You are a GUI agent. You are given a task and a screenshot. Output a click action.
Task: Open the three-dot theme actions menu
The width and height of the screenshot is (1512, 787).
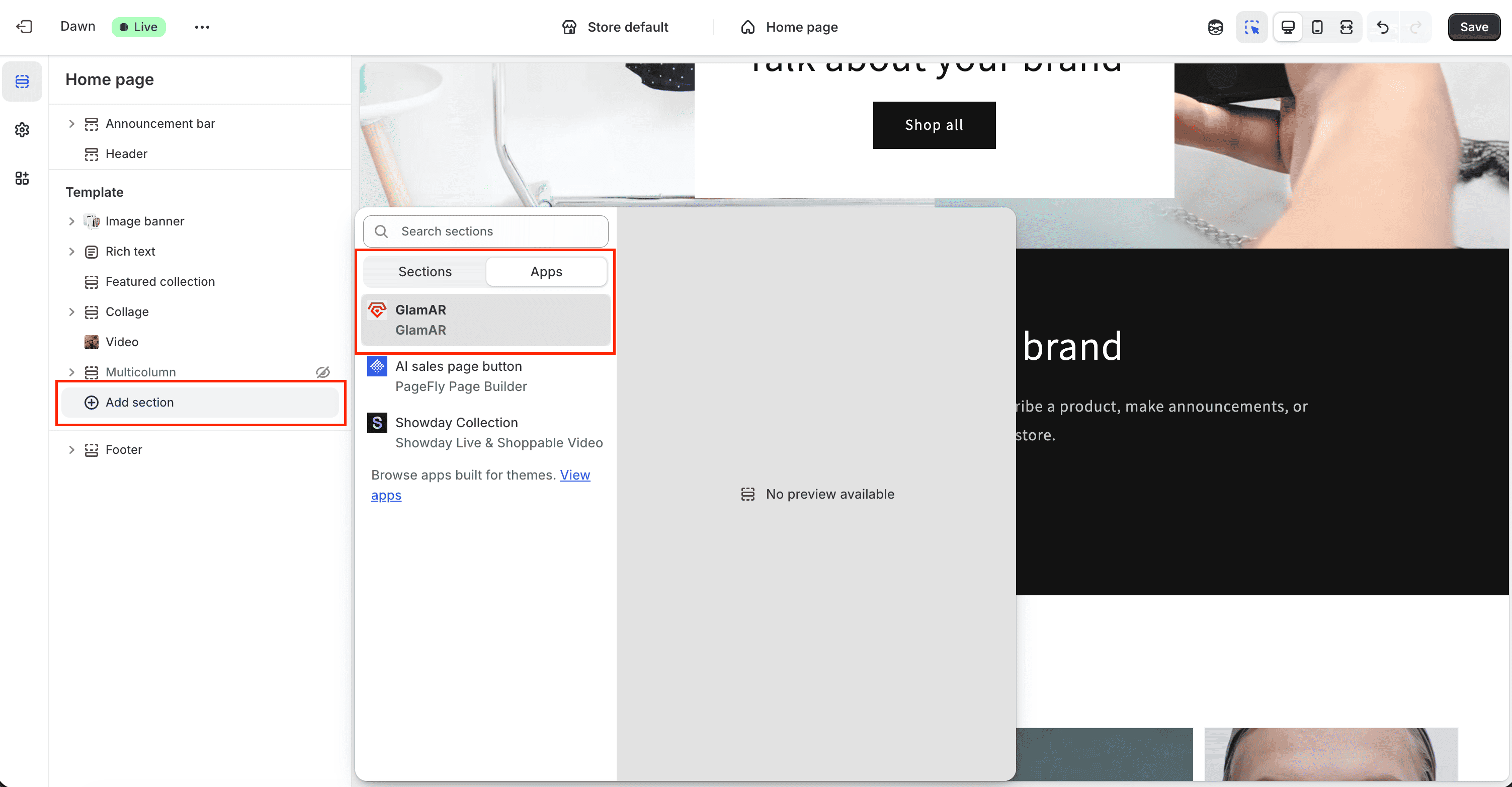coord(202,27)
